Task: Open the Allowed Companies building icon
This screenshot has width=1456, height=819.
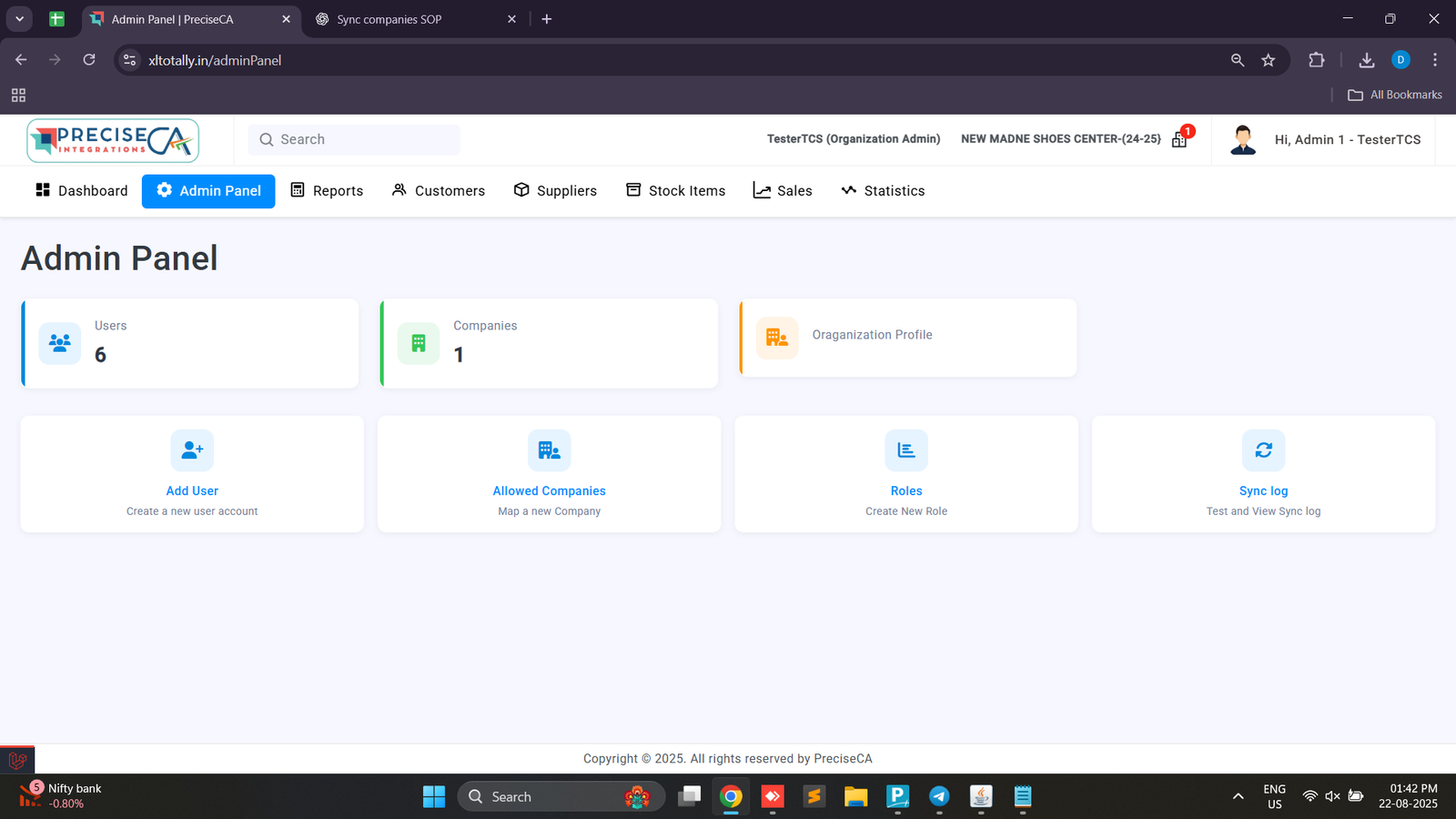Action: pos(549,450)
